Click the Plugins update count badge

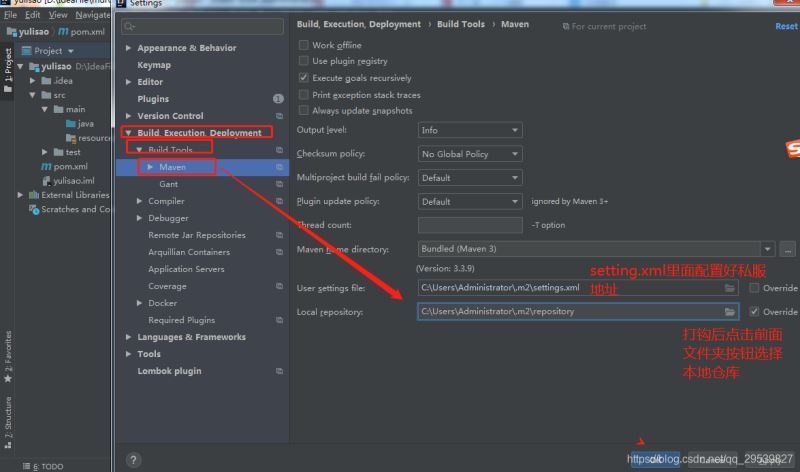278,99
